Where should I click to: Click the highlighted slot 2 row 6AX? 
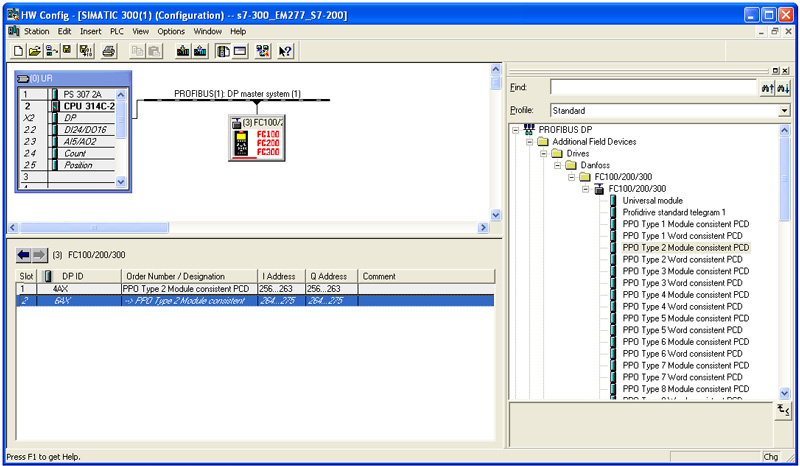[255, 301]
